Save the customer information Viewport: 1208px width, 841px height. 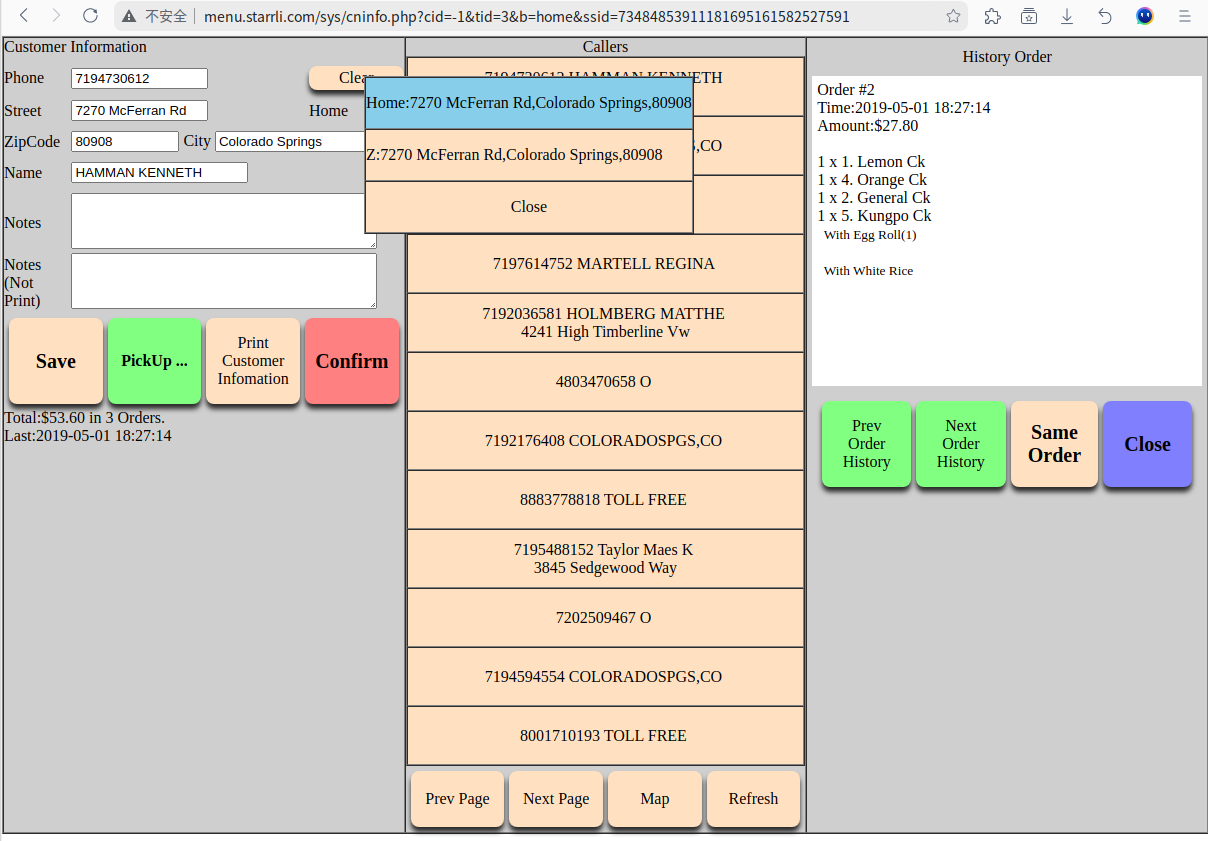click(56, 361)
